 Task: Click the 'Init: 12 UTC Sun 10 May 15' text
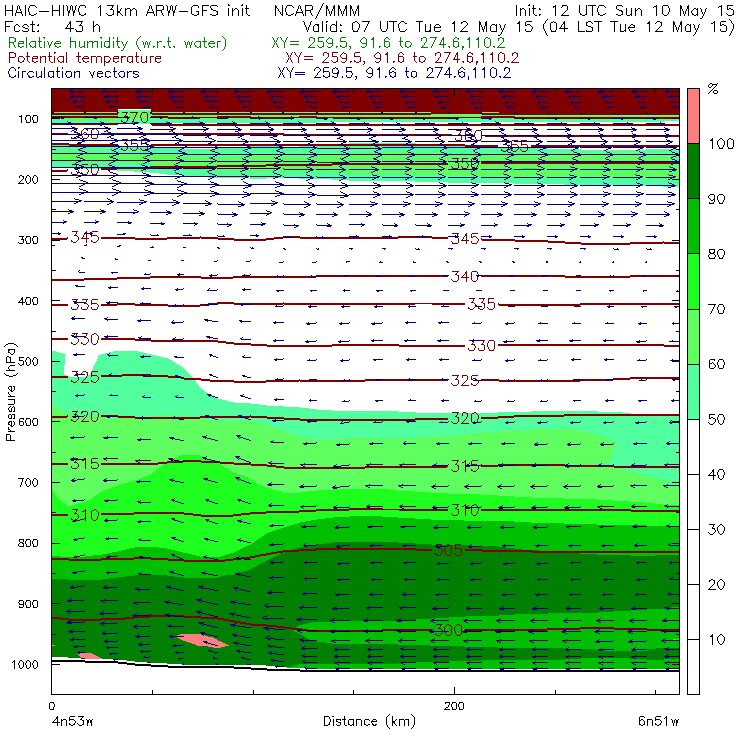tap(624, 10)
